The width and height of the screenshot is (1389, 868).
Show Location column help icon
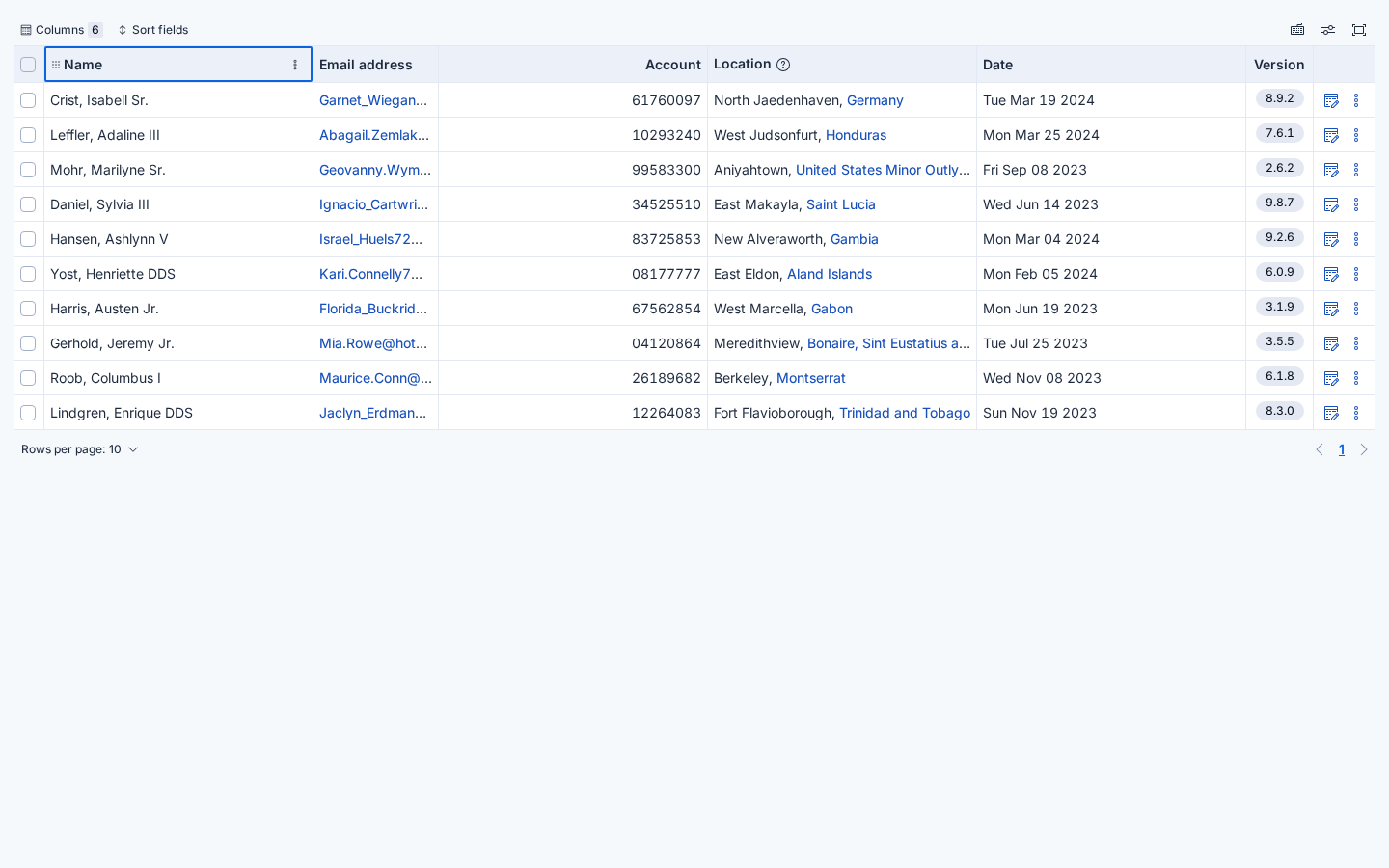pyautogui.click(x=783, y=65)
